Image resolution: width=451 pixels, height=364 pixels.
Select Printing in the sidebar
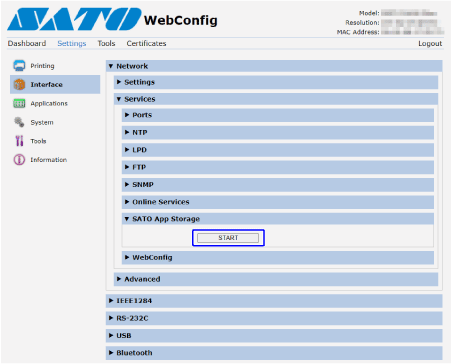(x=42, y=66)
